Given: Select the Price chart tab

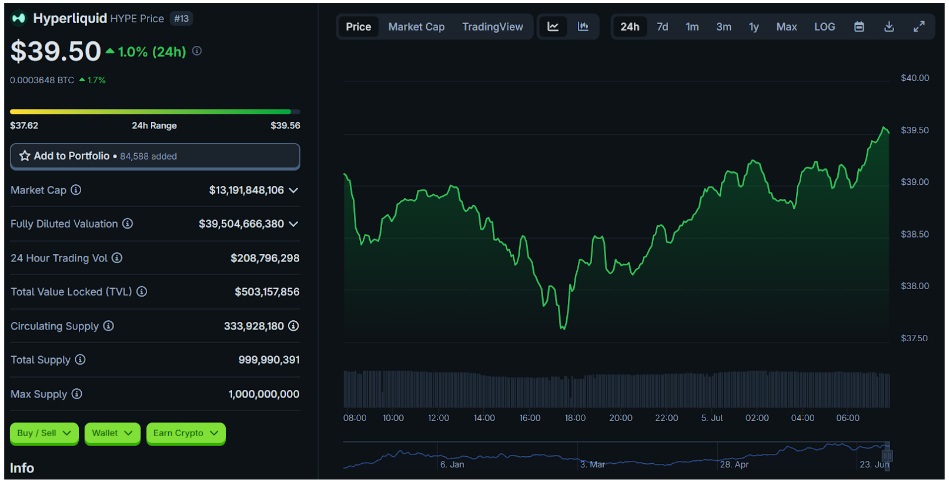Looking at the screenshot, I should 358,27.
